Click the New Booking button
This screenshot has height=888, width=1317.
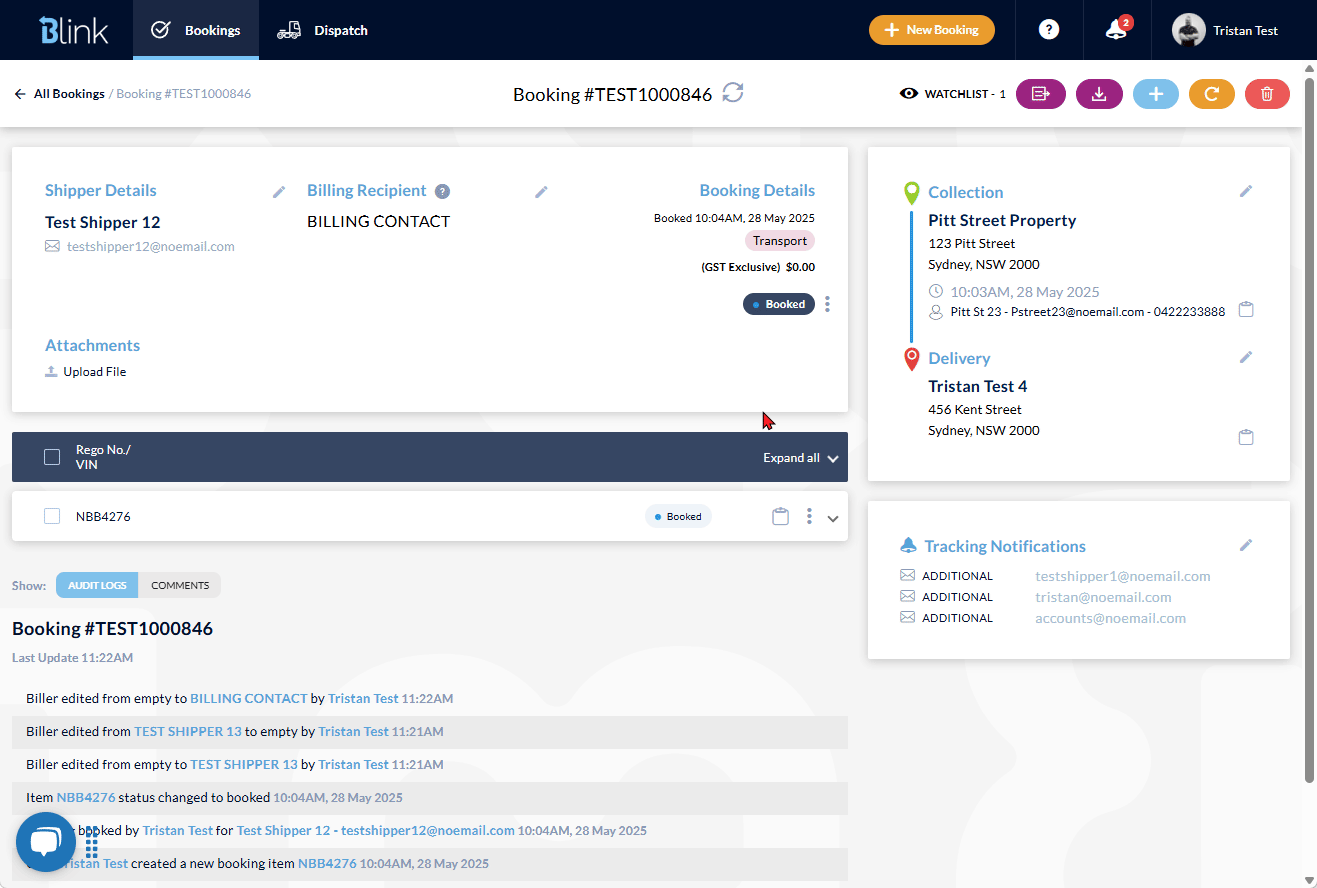click(x=931, y=30)
